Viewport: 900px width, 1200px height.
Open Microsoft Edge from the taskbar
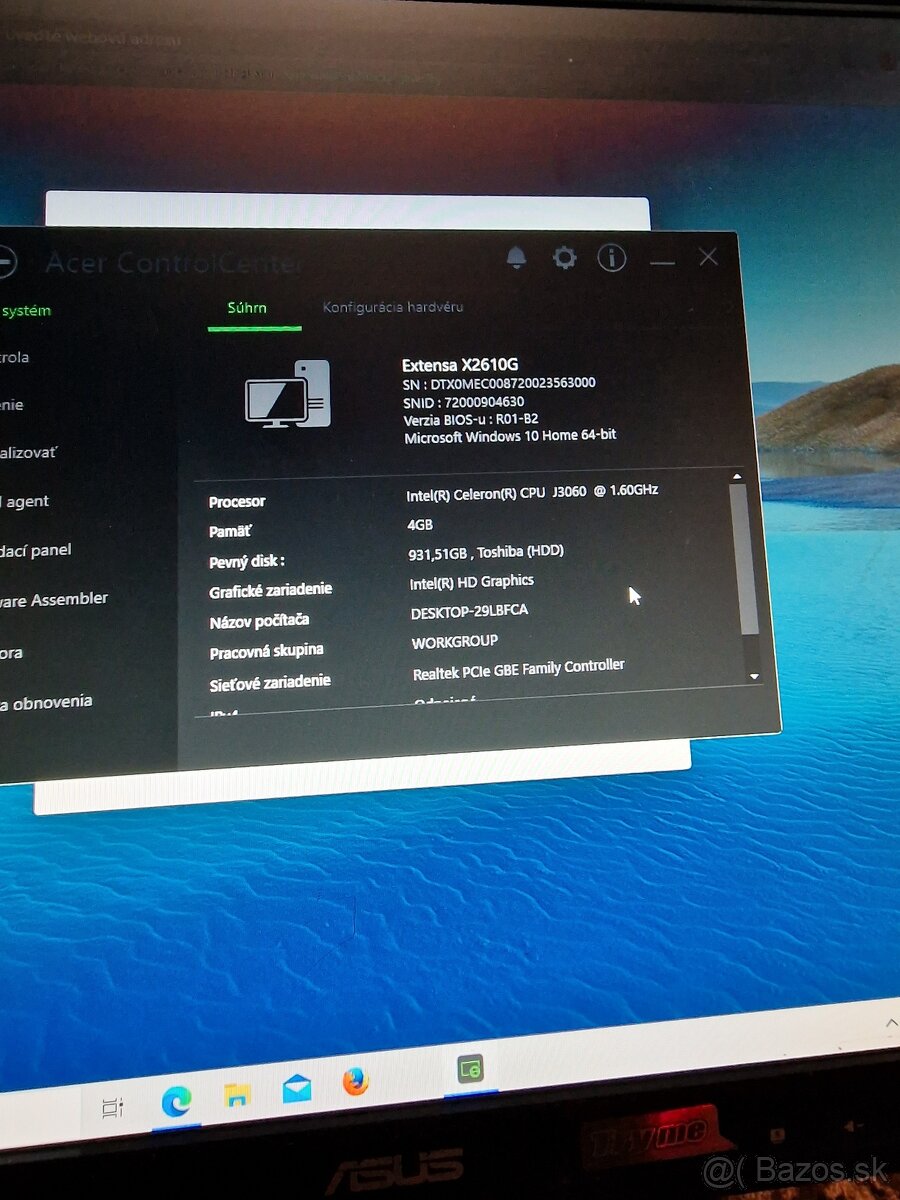(x=177, y=1100)
